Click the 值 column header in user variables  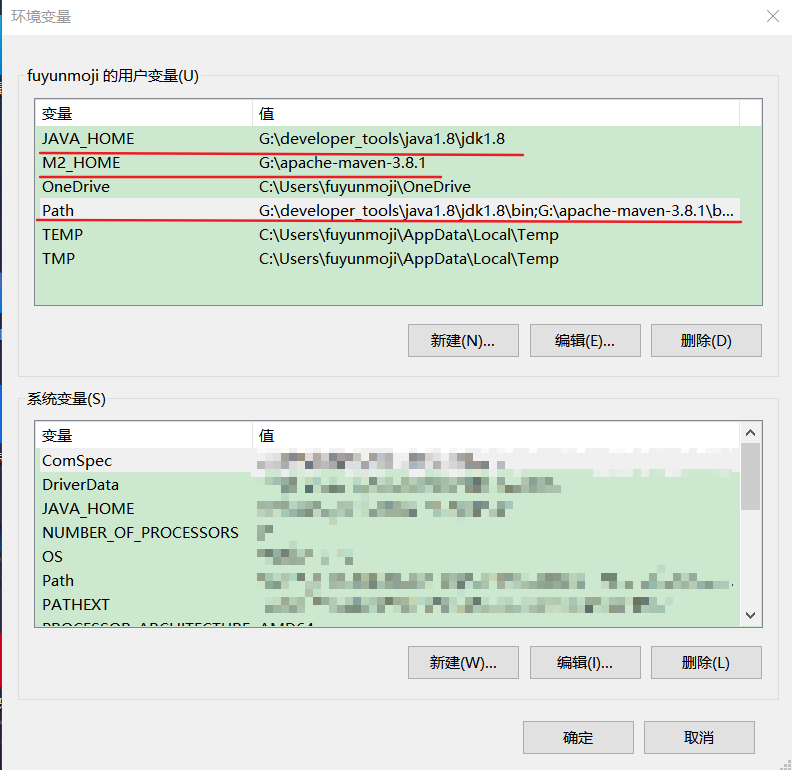(496, 113)
